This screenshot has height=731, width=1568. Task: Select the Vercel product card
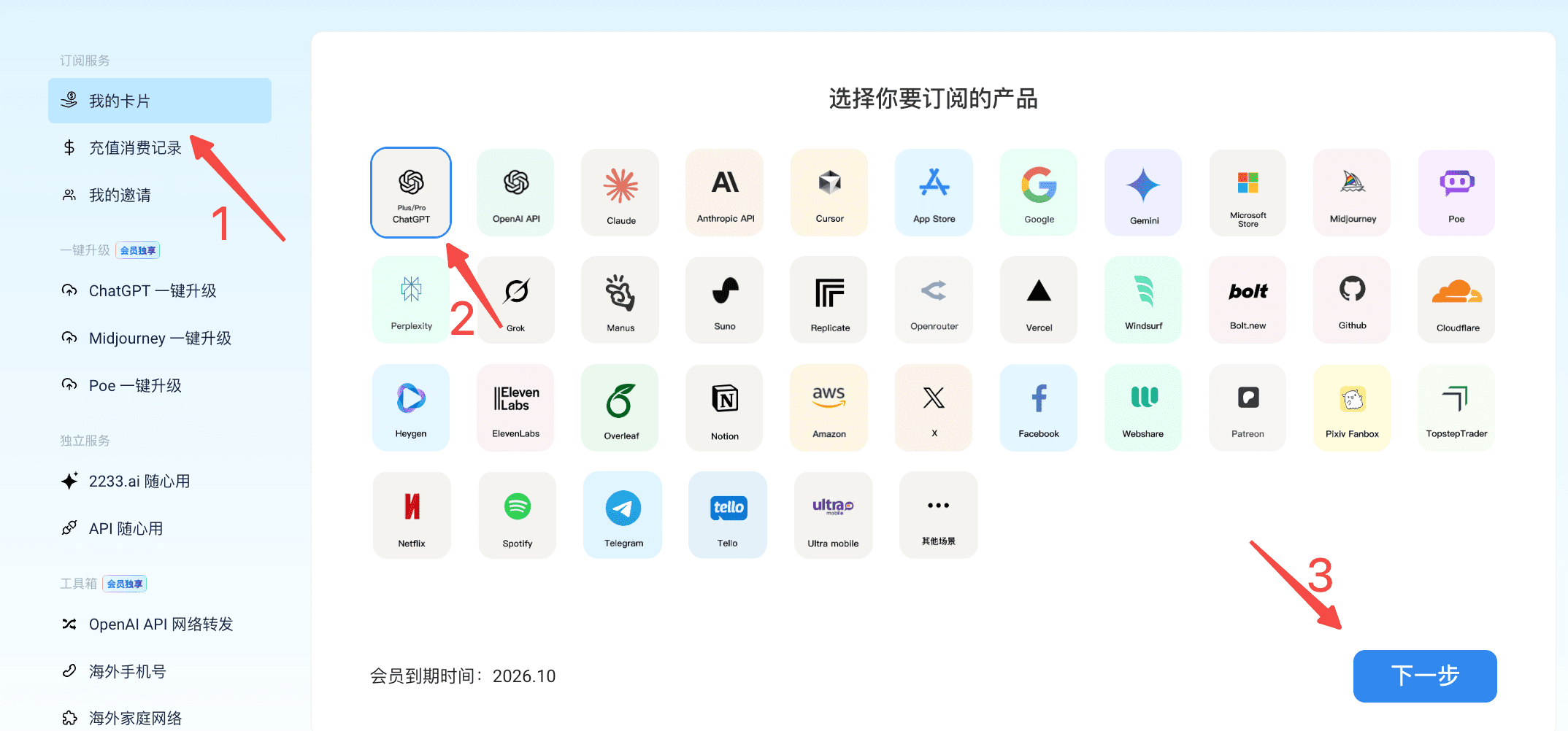1039,300
